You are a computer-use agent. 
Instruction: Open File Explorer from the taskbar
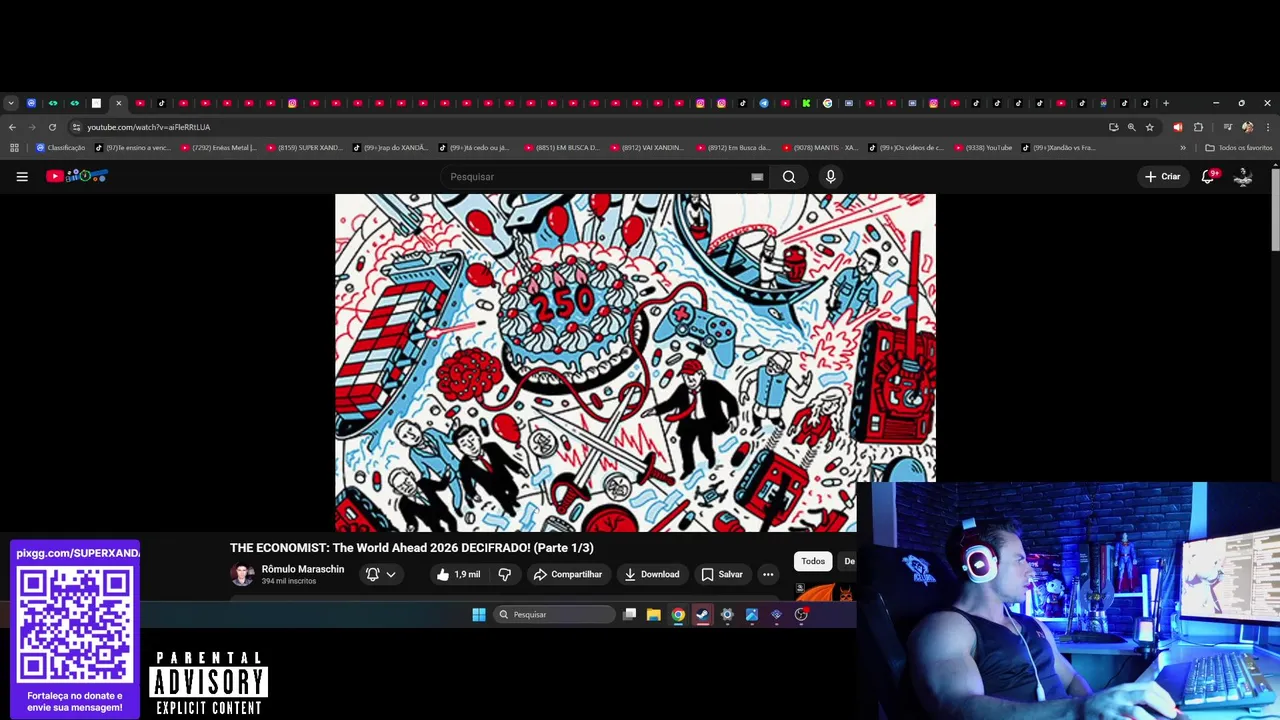click(654, 615)
